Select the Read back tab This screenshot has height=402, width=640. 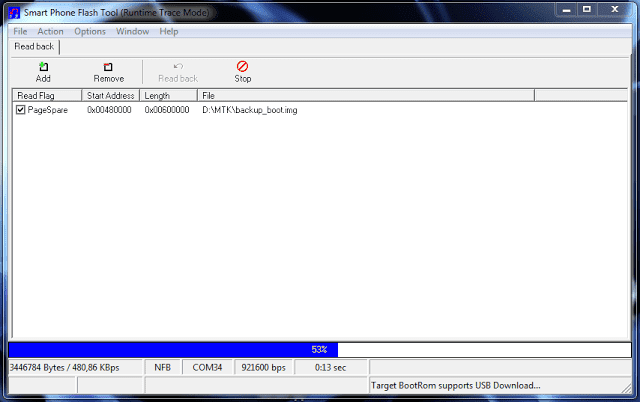pos(34,47)
